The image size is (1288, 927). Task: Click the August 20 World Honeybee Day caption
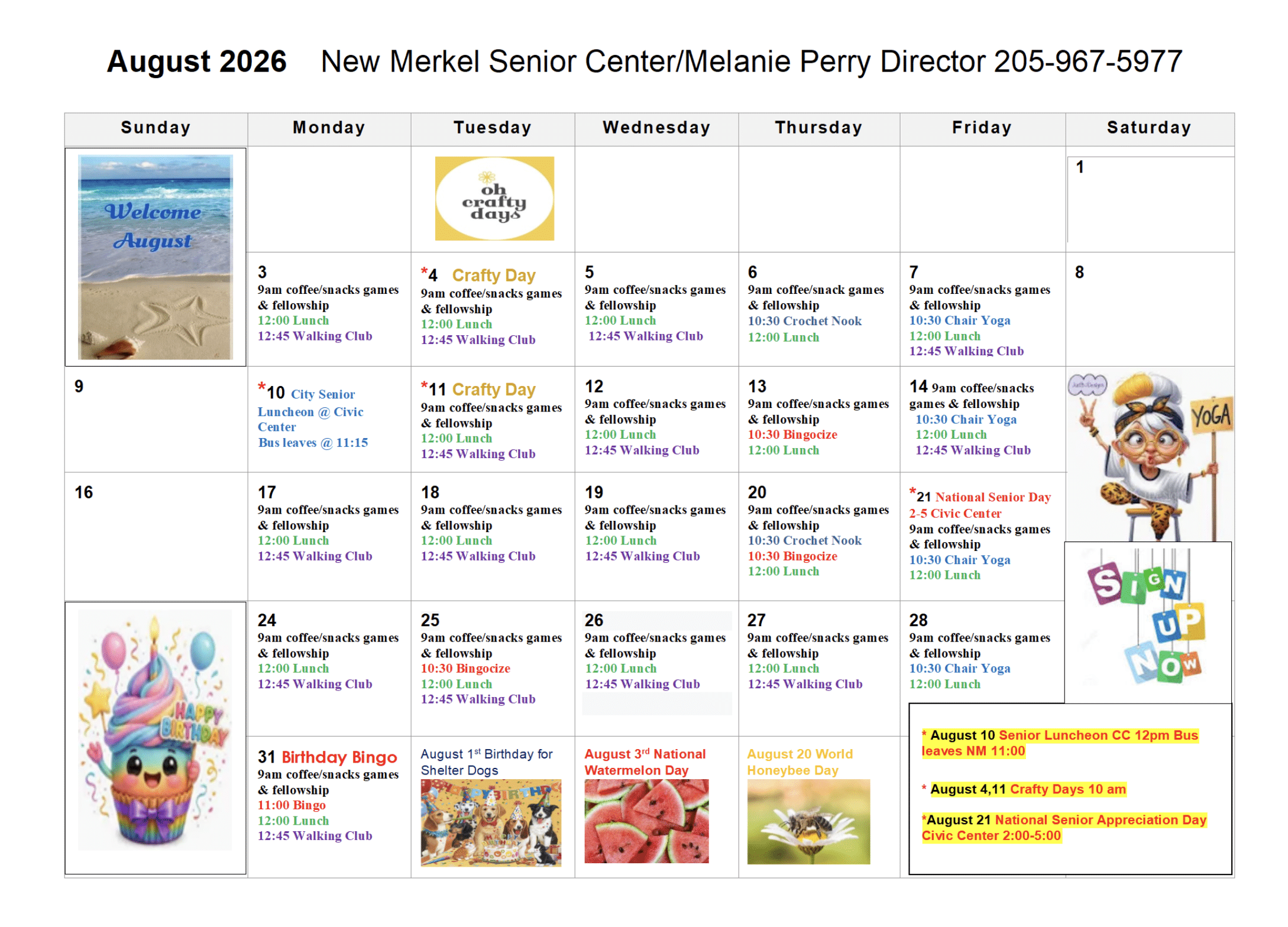coord(800,762)
